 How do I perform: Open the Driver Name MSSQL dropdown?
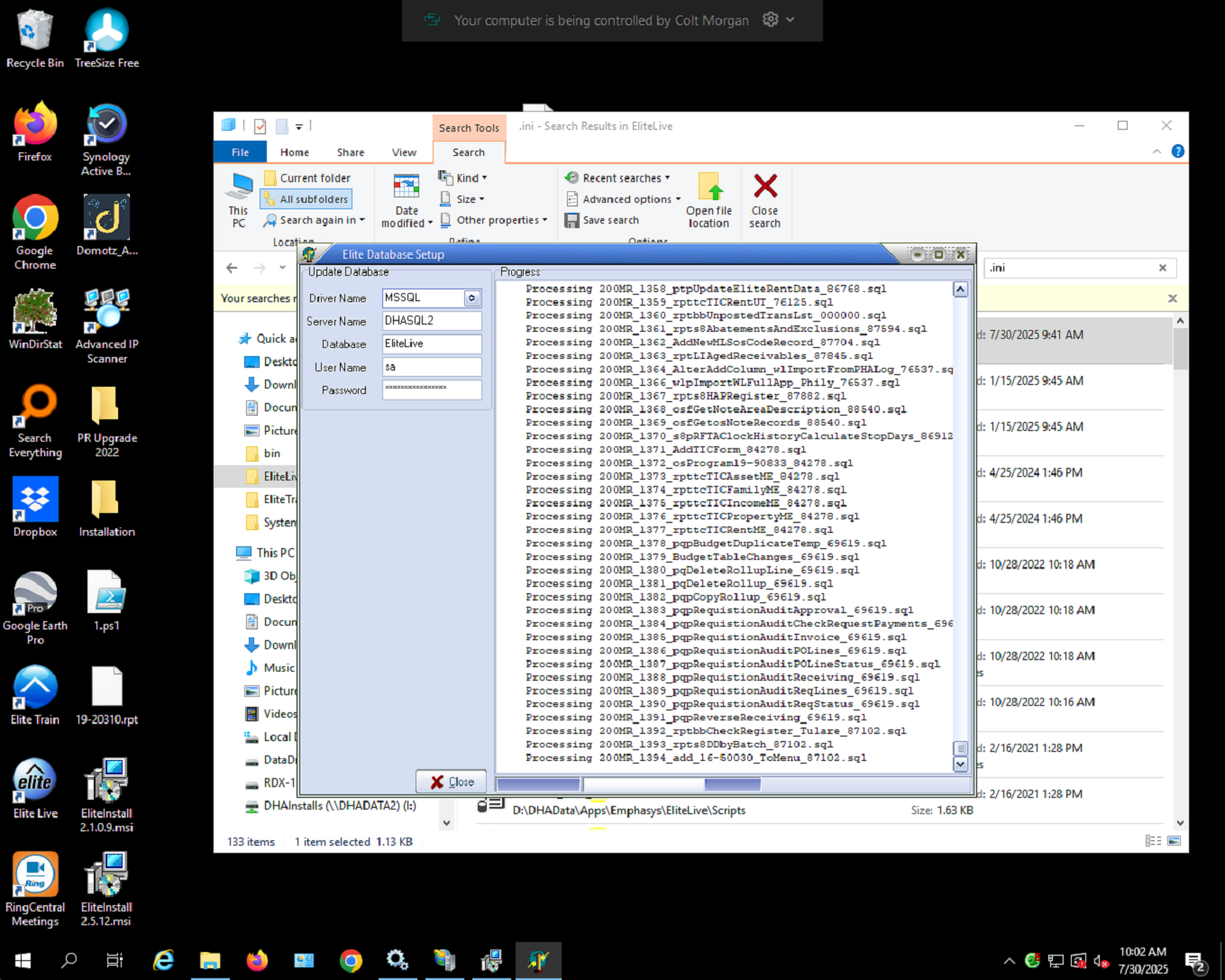(x=471, y=298)
